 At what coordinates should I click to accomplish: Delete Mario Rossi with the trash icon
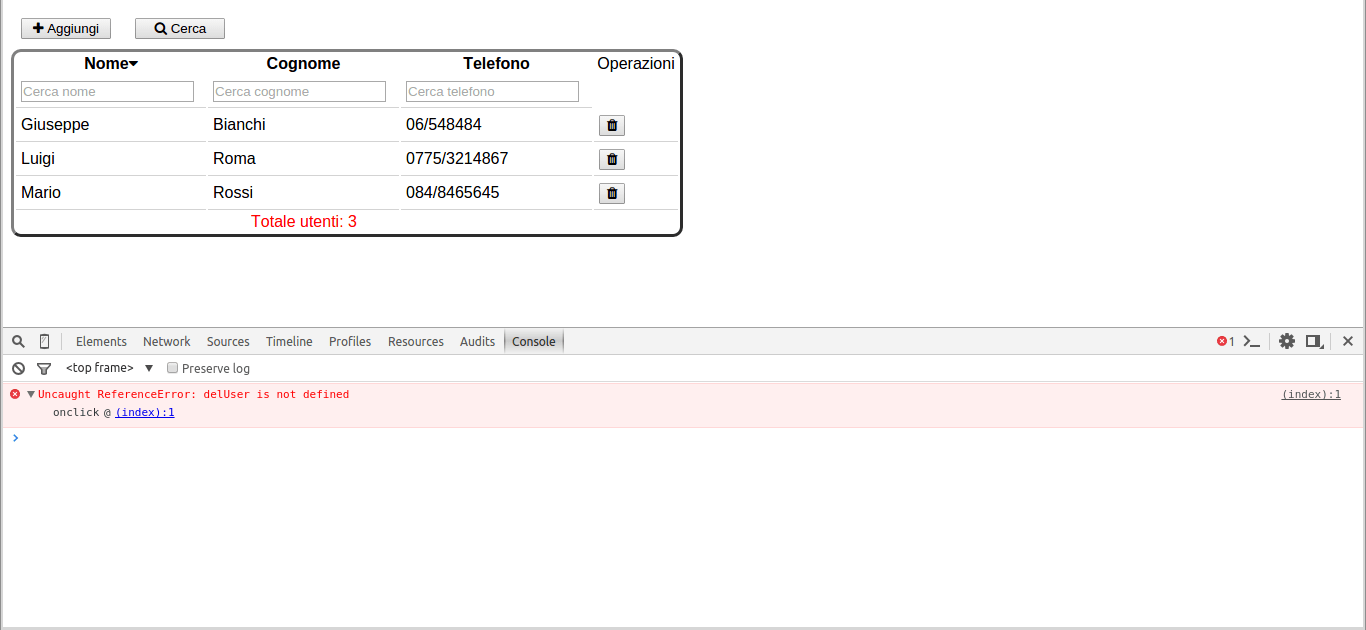pos(611,193)
